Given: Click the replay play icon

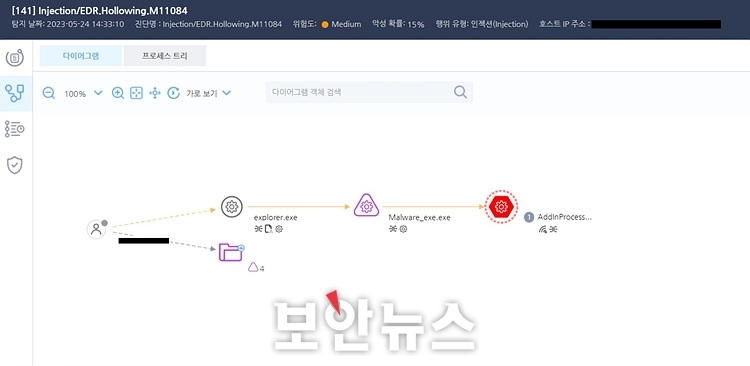Looking at the screenshot, I should (x=173, y=93).
